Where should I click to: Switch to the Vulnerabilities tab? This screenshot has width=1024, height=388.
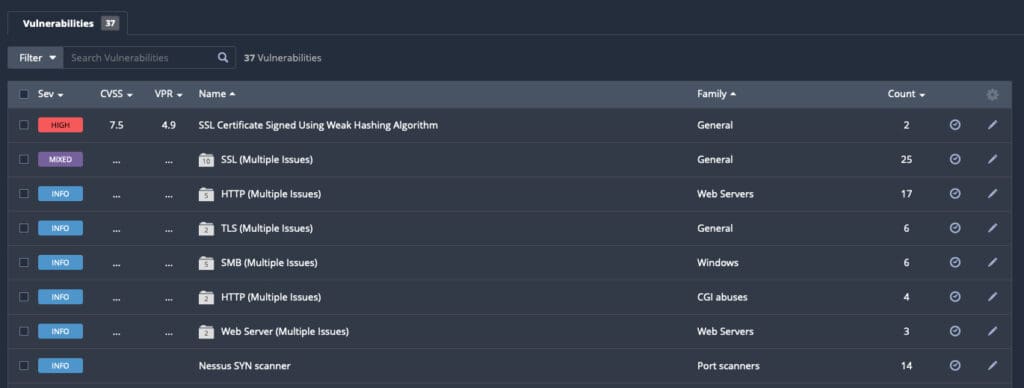(68, 24)
